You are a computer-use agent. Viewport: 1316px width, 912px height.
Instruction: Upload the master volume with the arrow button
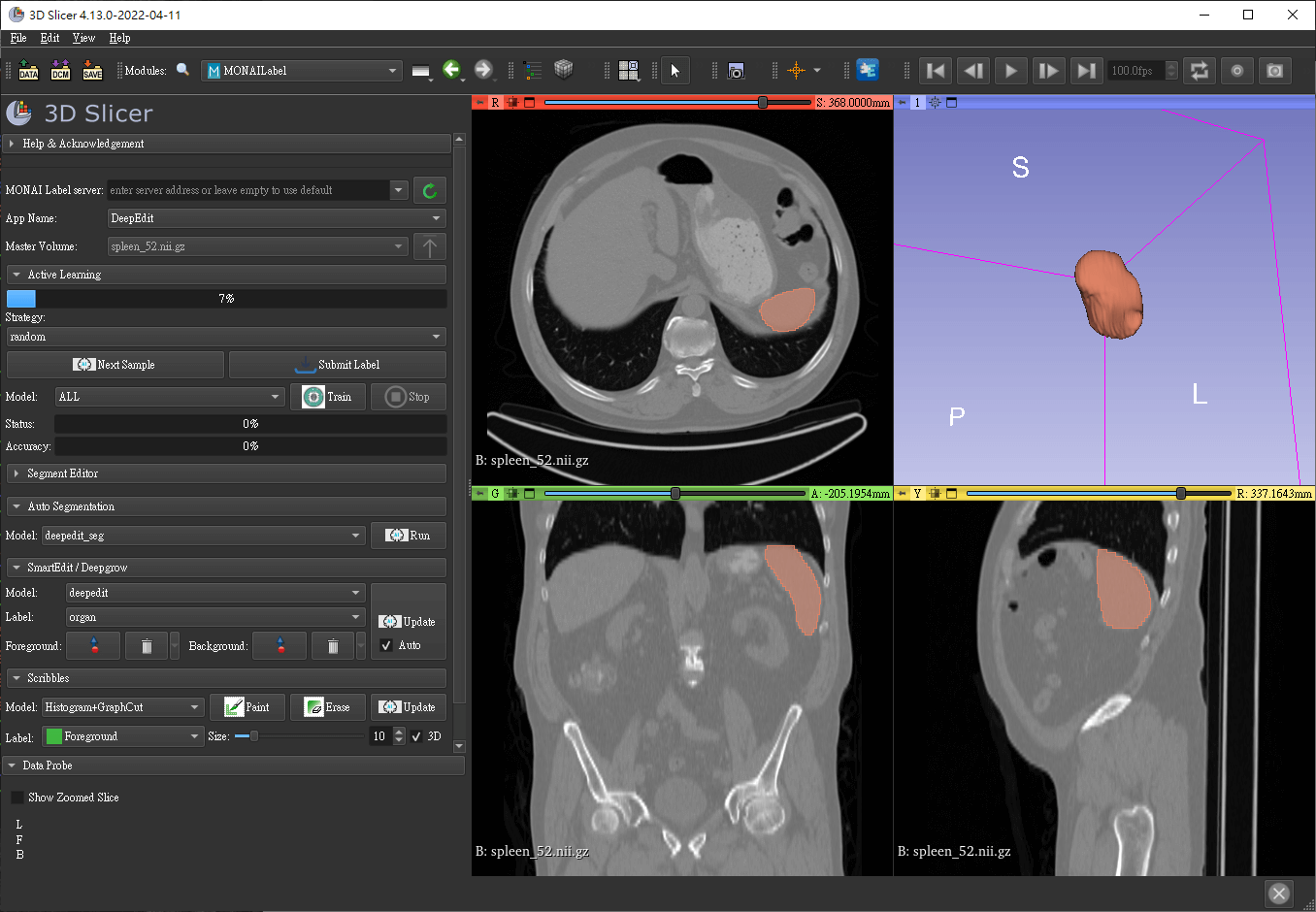tap(430, 246)
